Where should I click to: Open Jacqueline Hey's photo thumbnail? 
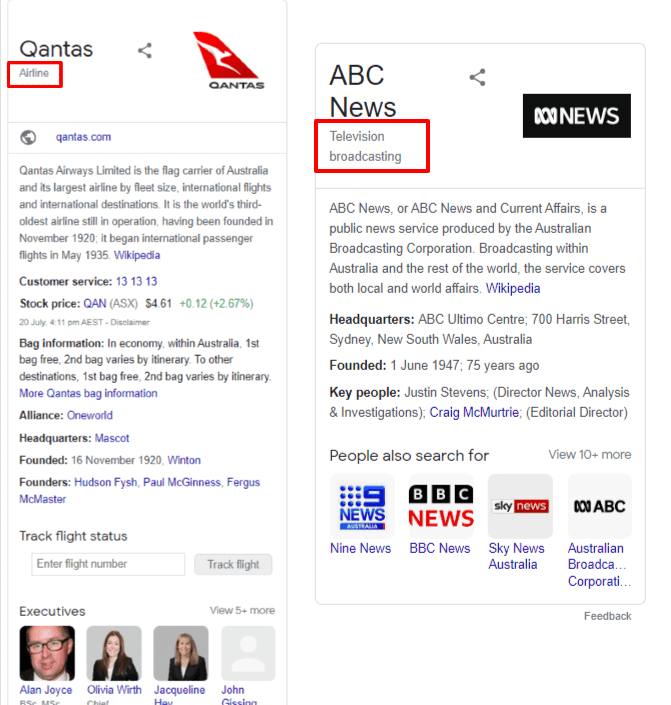(x=181, y=653)
